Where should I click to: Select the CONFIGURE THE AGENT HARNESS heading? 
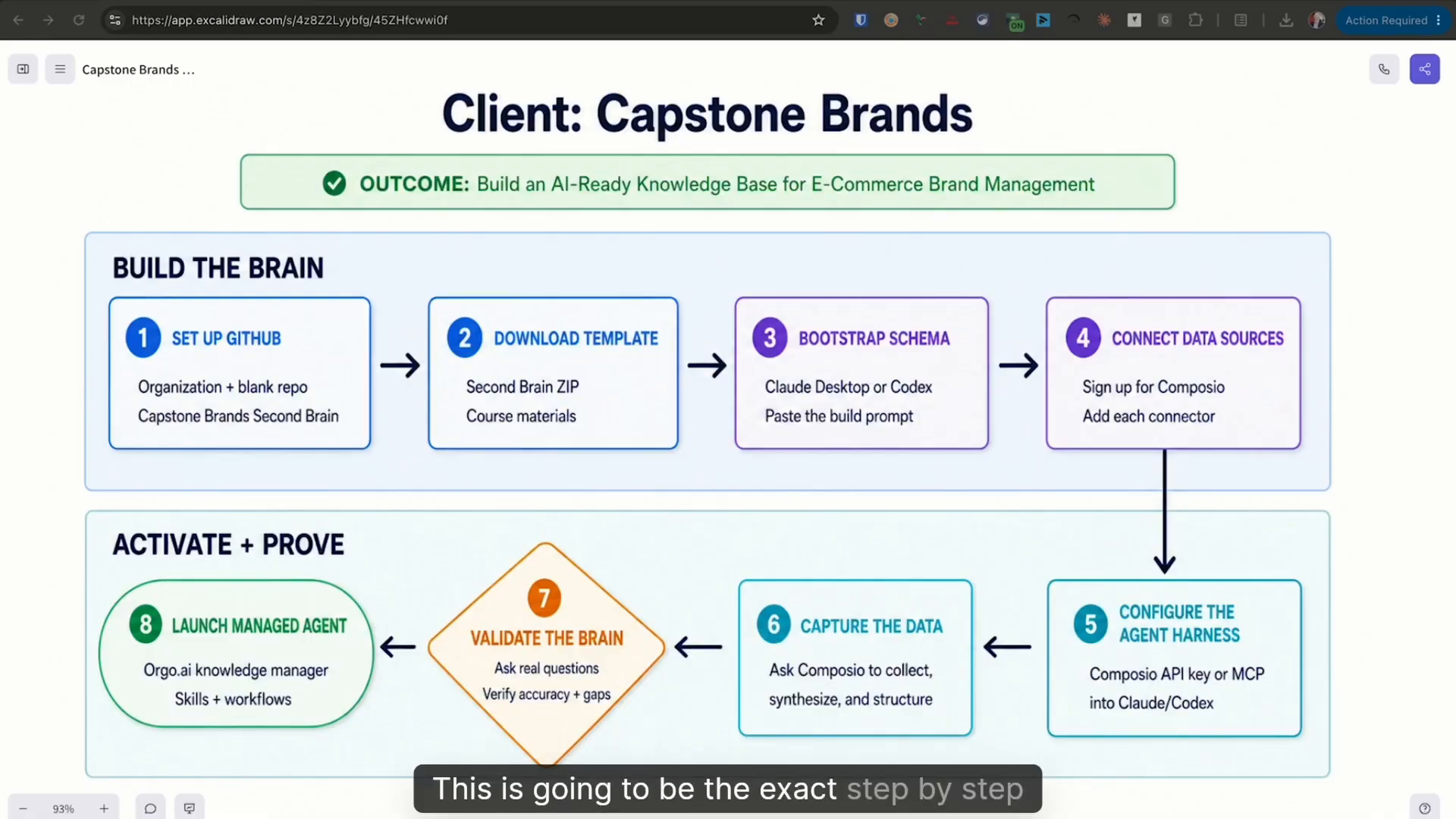[1179, 623]
